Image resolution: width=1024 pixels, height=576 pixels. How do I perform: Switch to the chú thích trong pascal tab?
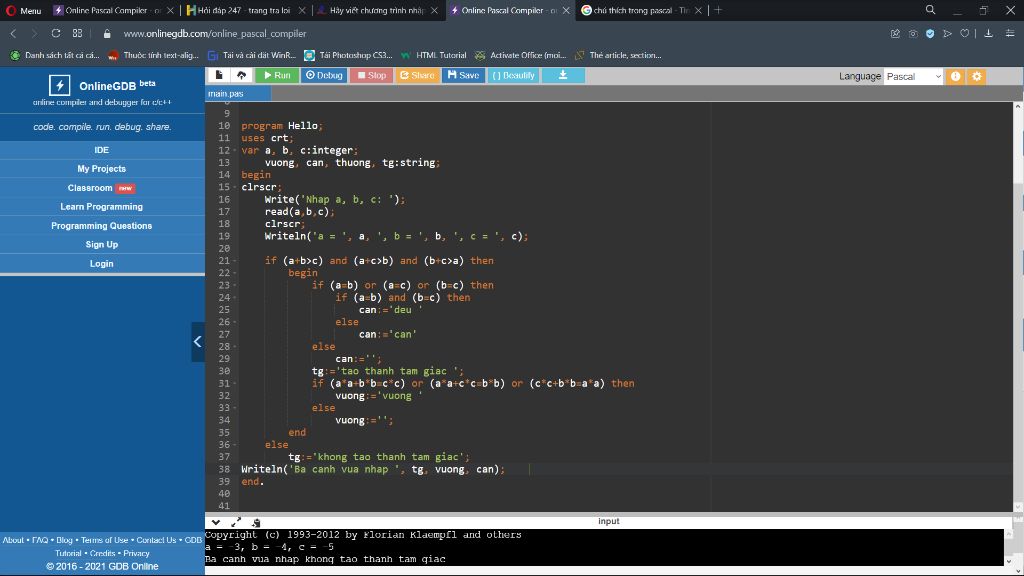tap(641, 10)
